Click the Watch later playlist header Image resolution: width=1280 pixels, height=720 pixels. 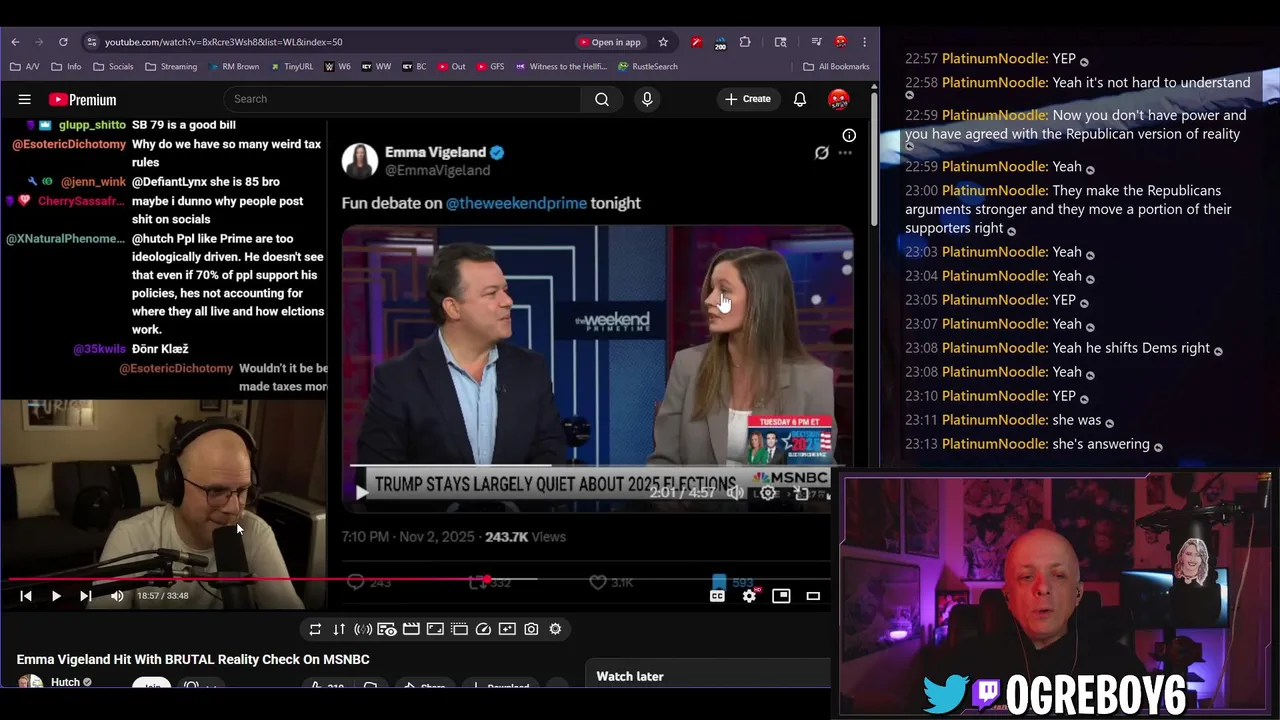point(630,677)
